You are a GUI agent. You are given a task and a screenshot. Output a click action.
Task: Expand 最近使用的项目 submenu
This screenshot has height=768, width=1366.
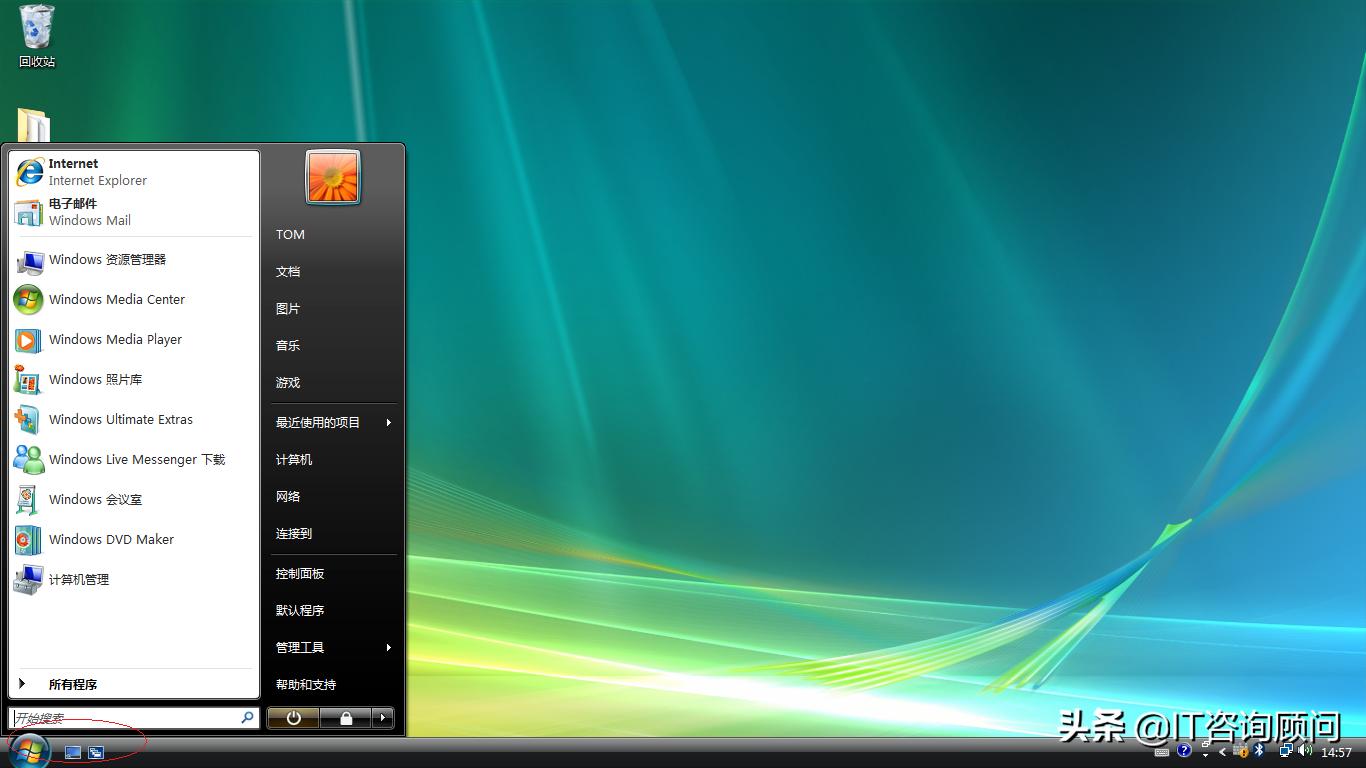point(318,422)
